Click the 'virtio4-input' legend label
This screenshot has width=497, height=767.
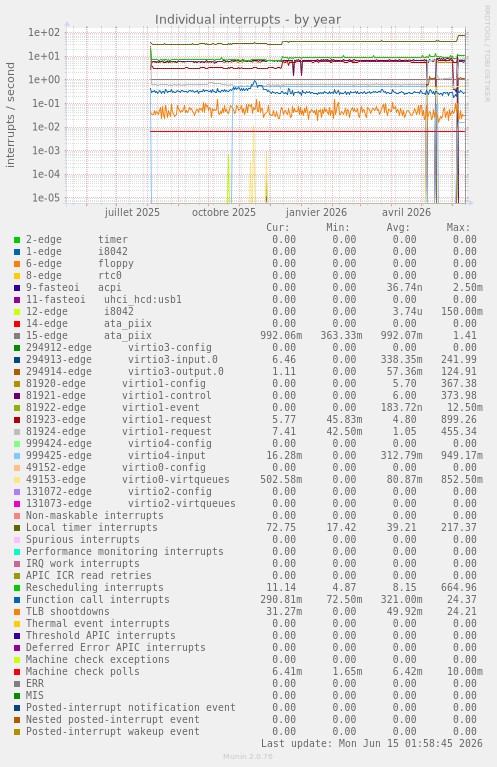[x=167, y=455]
